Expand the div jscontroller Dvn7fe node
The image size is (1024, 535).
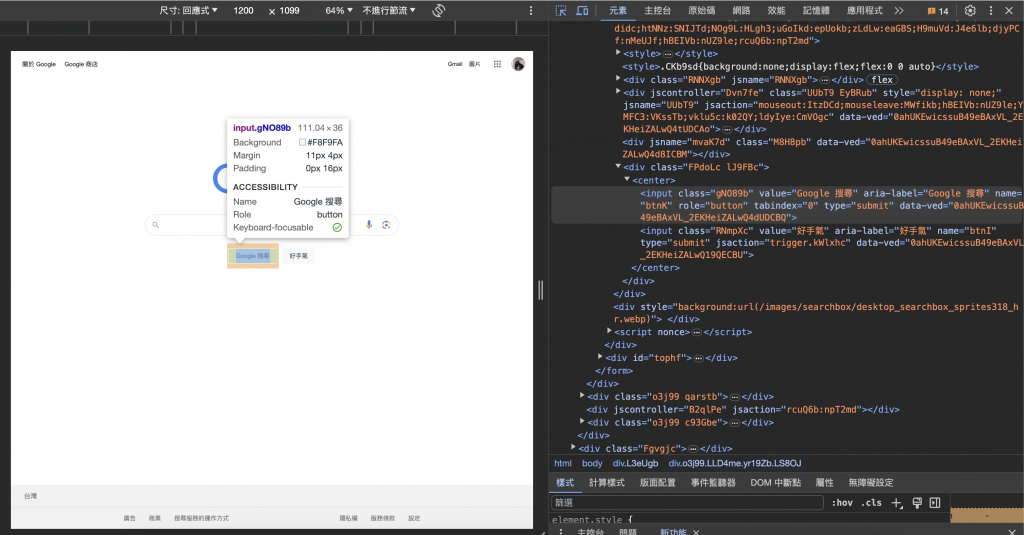point(618,92)
